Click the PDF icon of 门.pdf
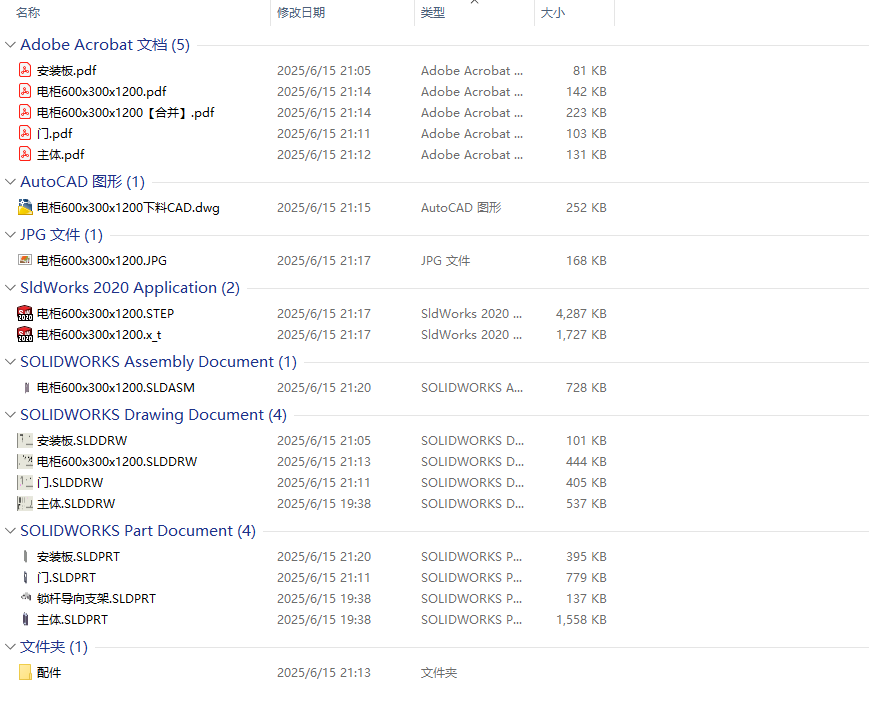The height and width of the screenshot is (705, 869). pyautogui.click(x=25, y=133)
